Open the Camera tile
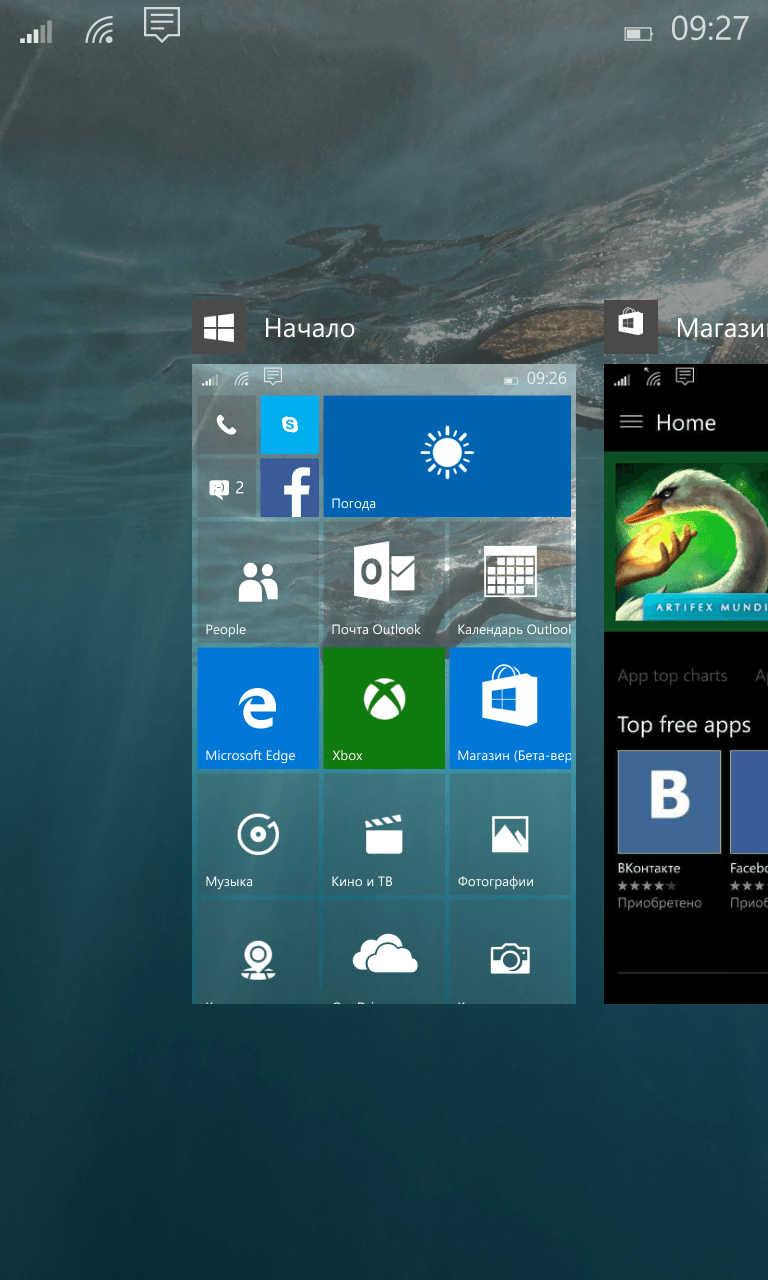Viewport: 768px width, 1280px height. [x=510, y=952]
